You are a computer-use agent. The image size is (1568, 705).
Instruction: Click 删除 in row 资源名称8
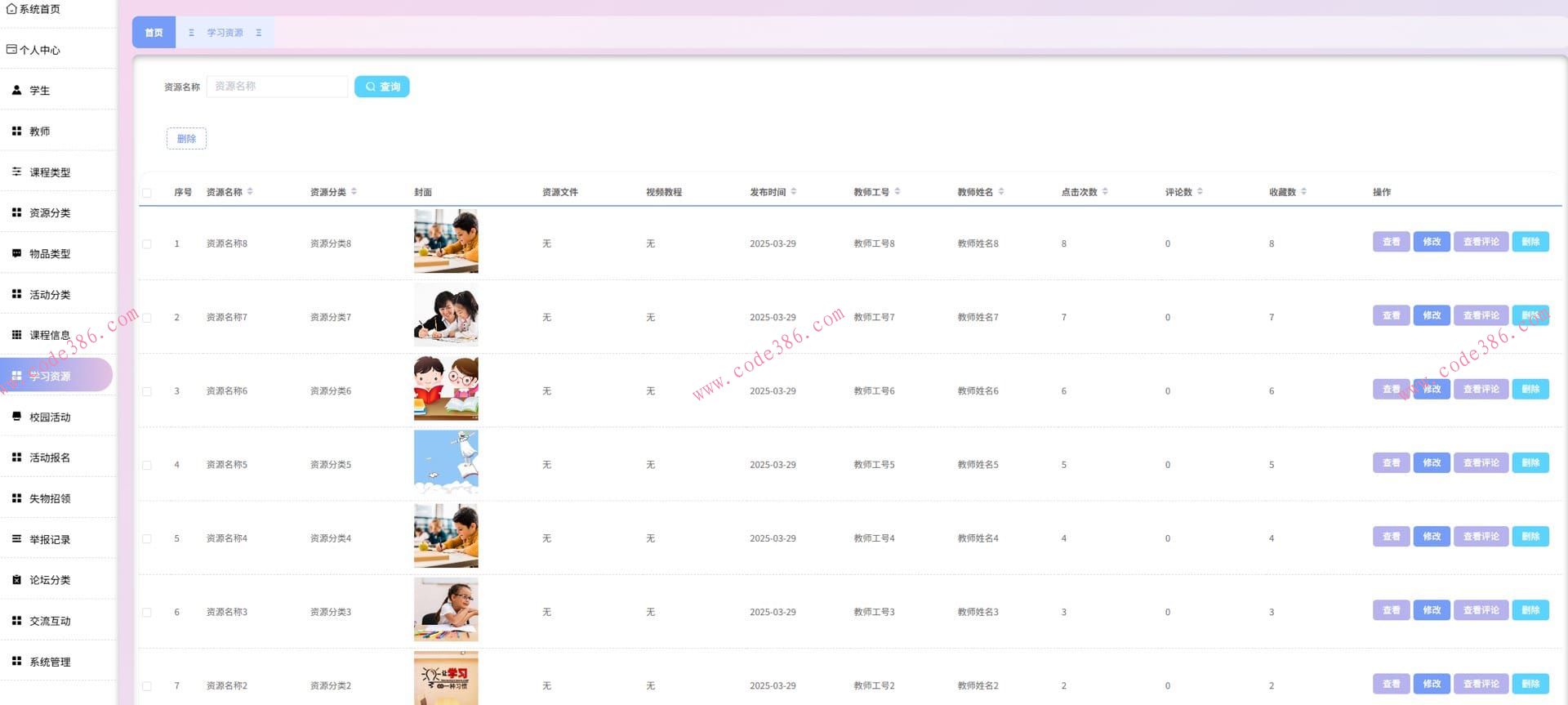click(1530, 242)
